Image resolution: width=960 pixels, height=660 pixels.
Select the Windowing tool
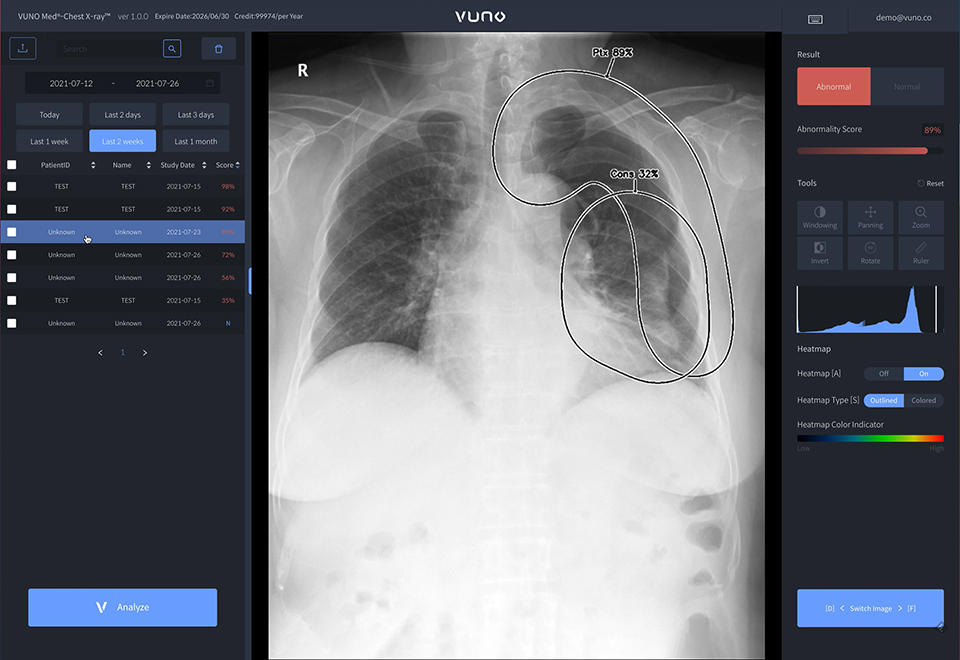820,217
